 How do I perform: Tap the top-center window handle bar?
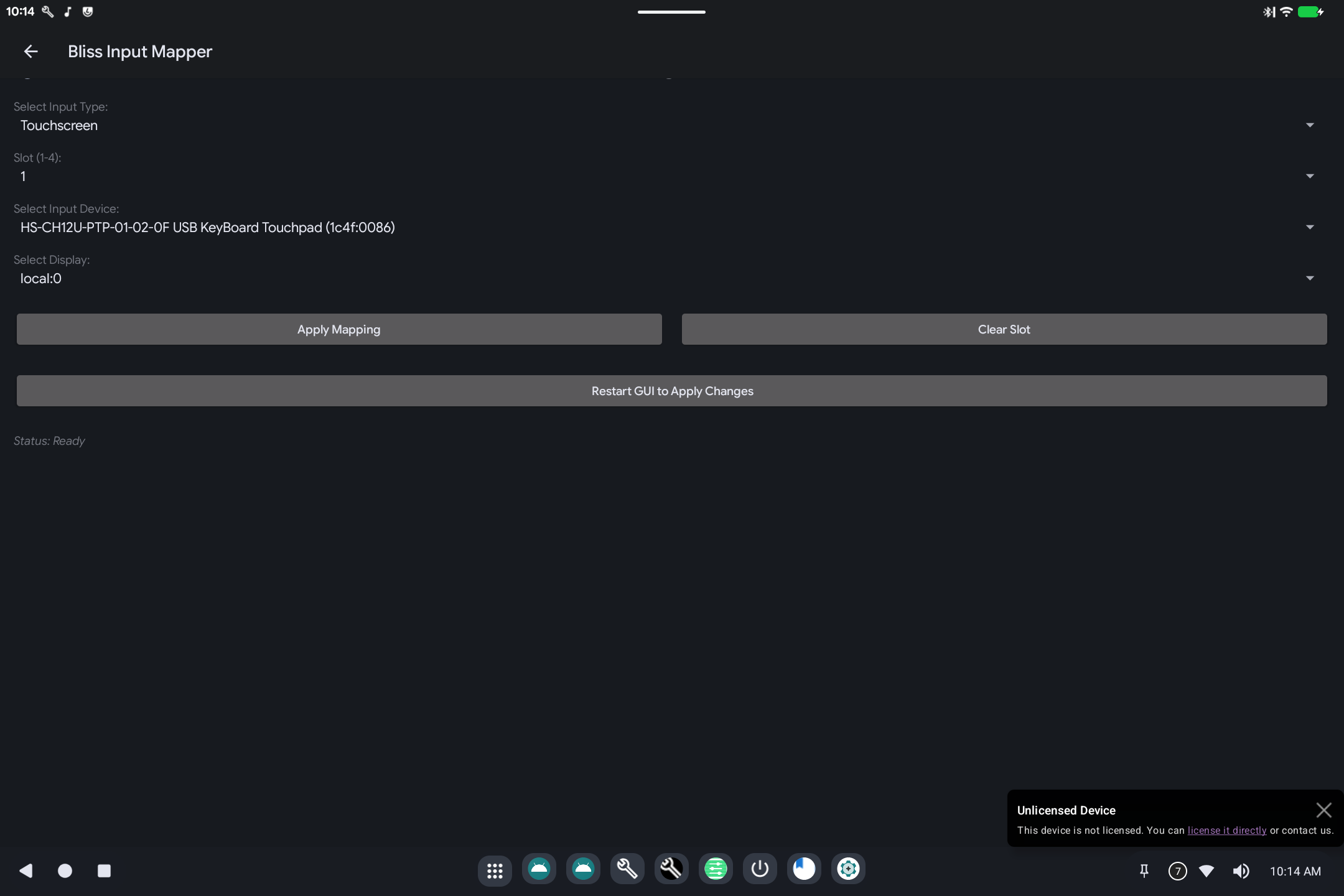pos(671,12)
